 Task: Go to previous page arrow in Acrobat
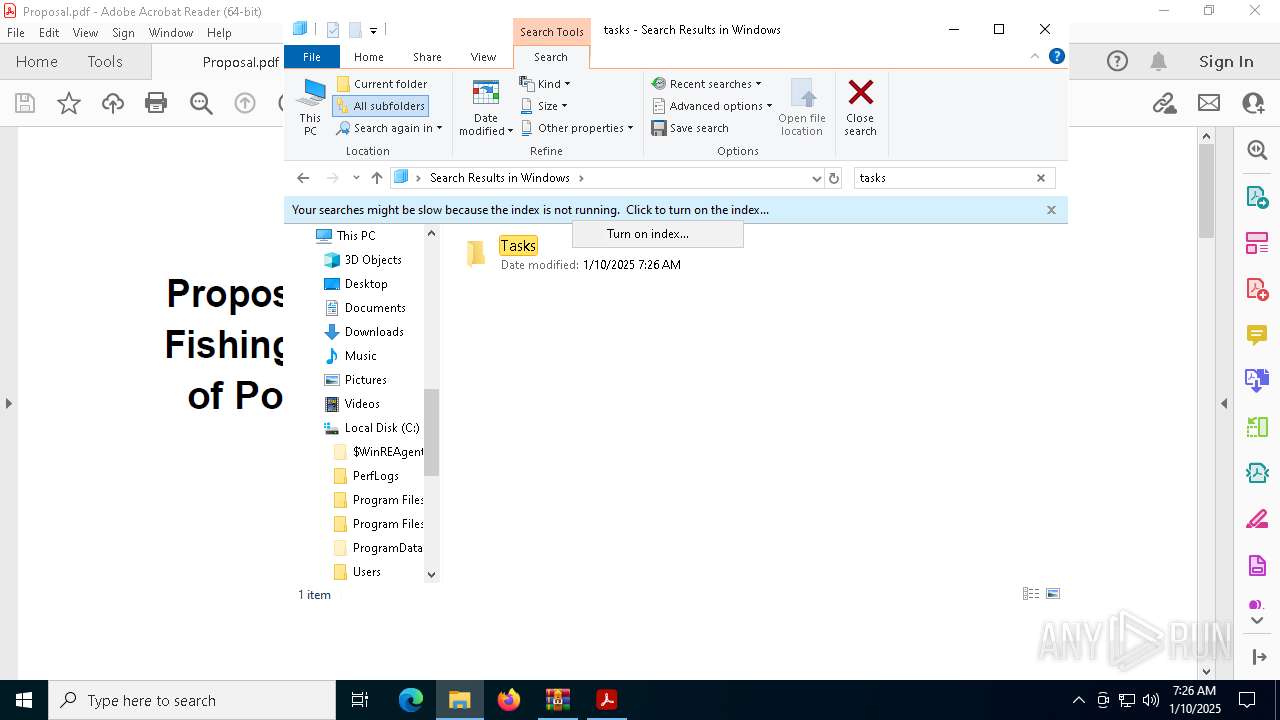(245, 103)
